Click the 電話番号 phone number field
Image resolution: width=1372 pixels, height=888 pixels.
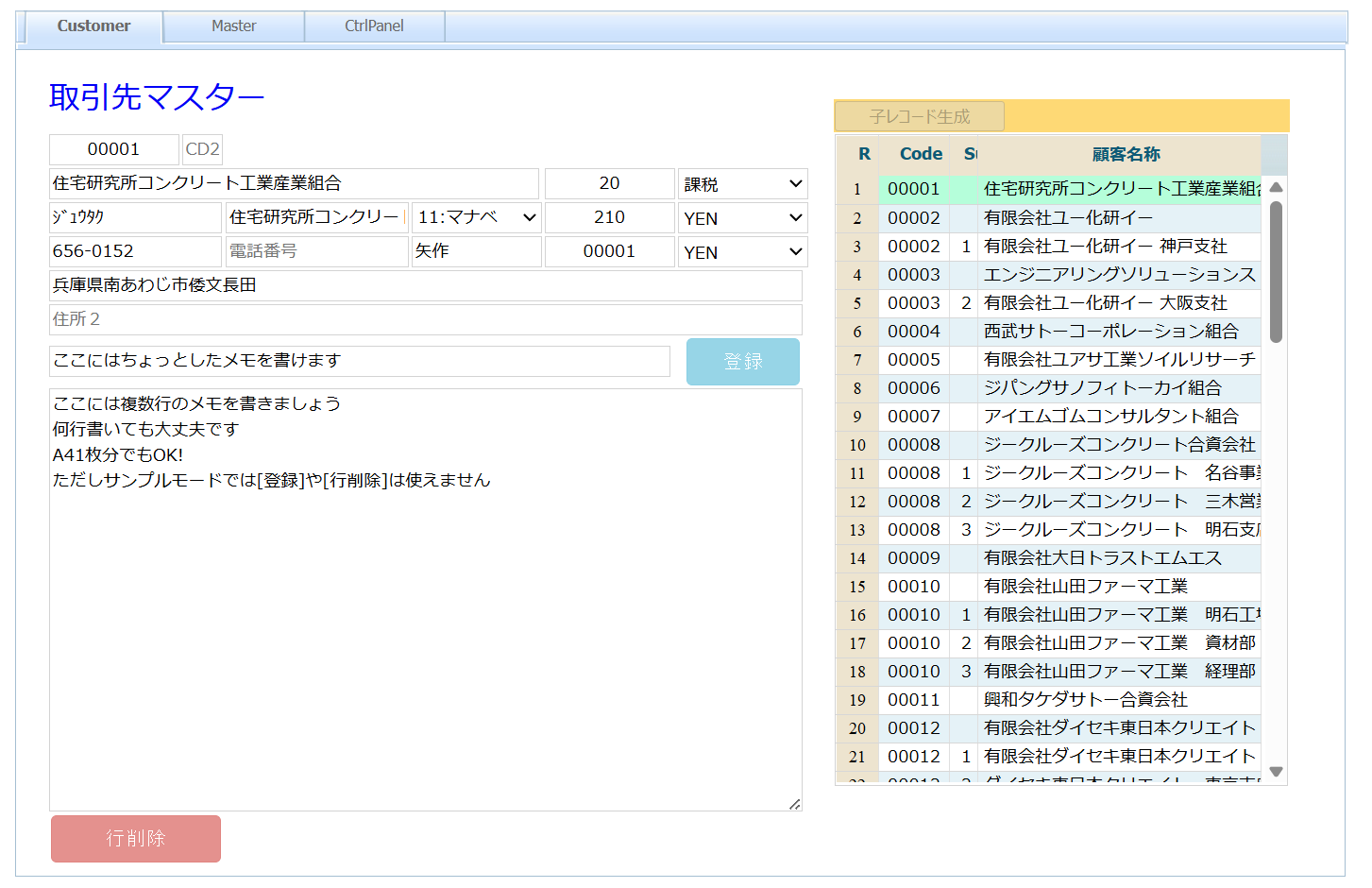(x=316, y=251)
